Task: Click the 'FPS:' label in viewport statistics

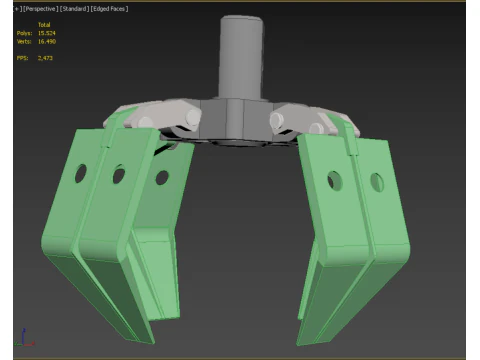Action: click(x=22, y=58)
